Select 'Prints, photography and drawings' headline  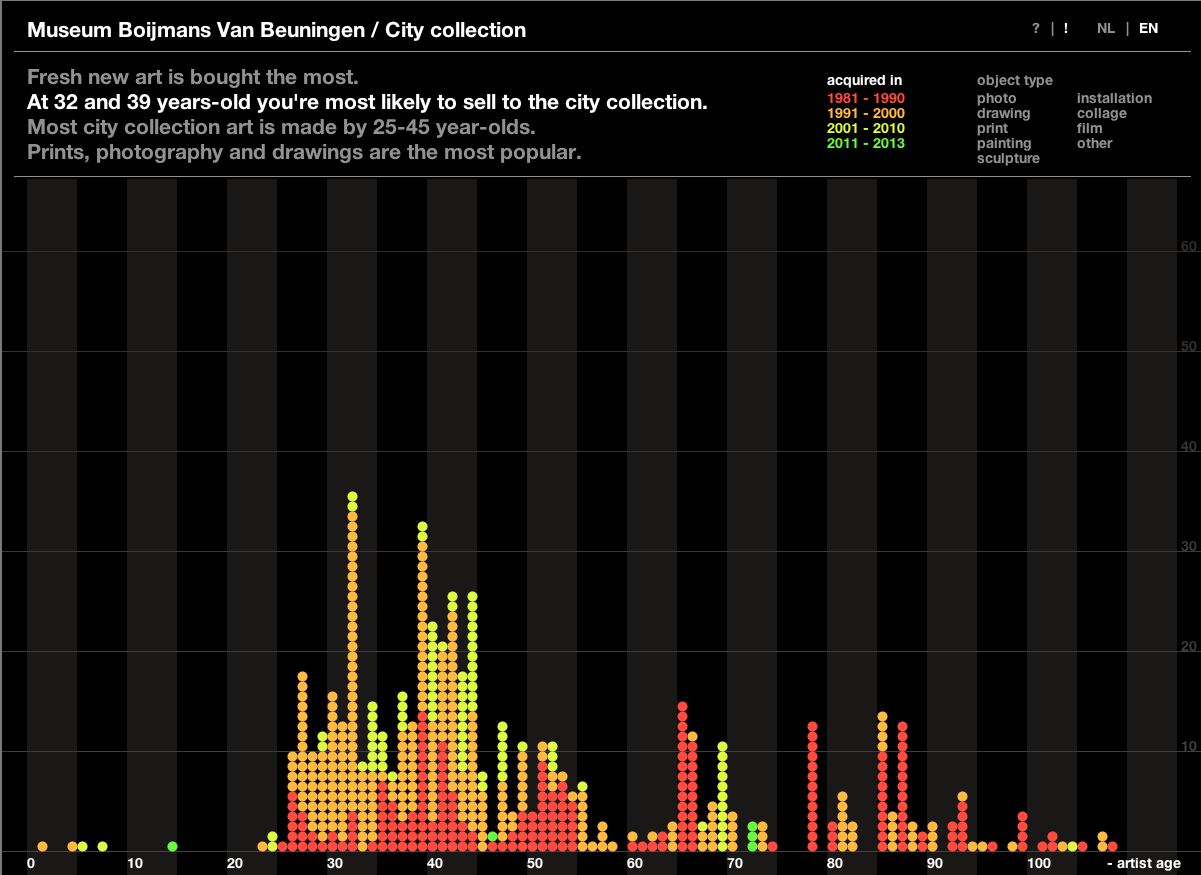(304, 153)
